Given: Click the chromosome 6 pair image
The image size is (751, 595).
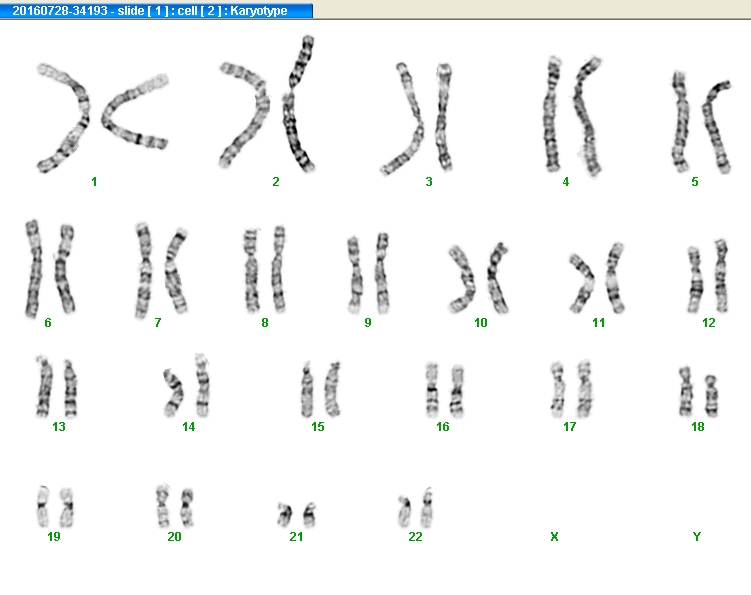Looking at the screenshot, I should pyautogui.click(x=50, y=268).
